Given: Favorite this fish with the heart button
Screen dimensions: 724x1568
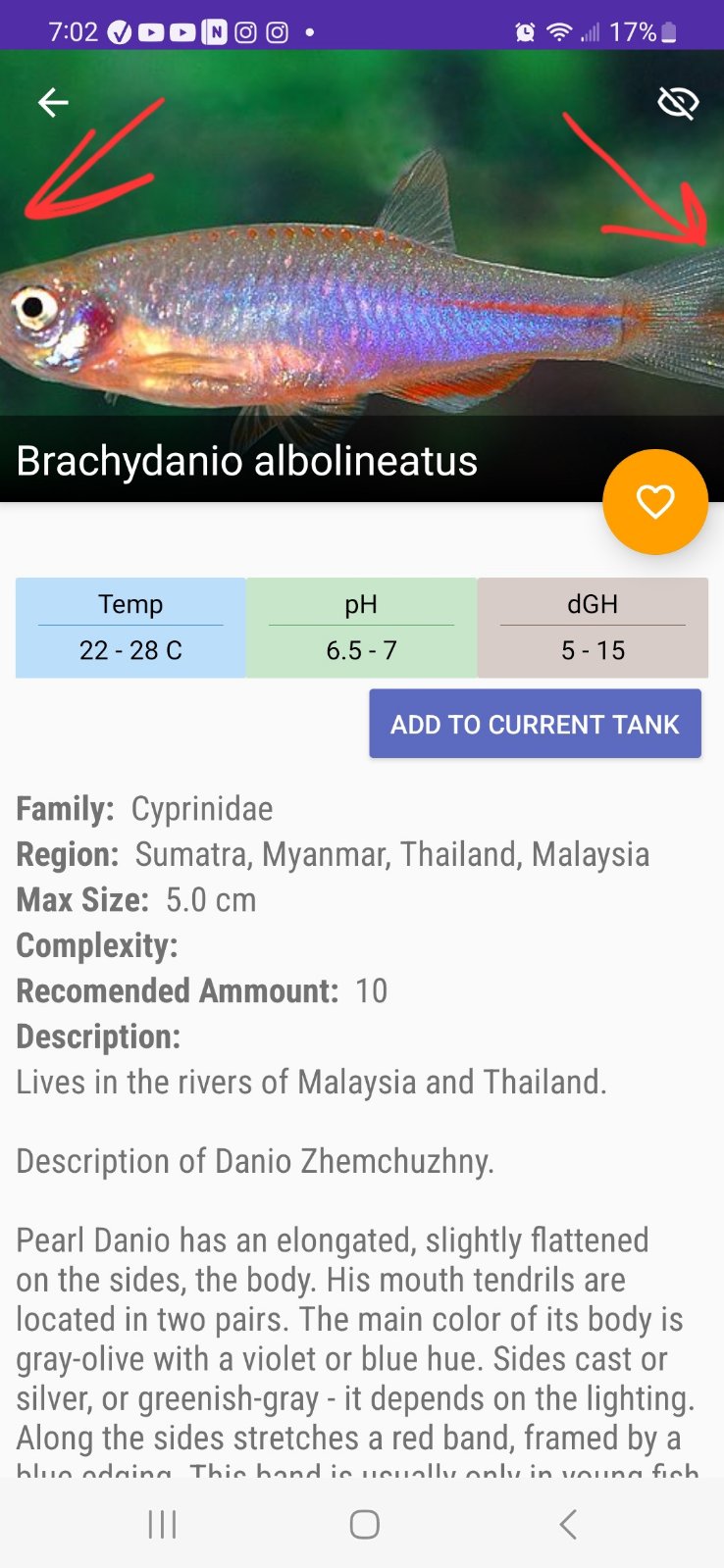Looking at the screenshot, I should (654, 502).
